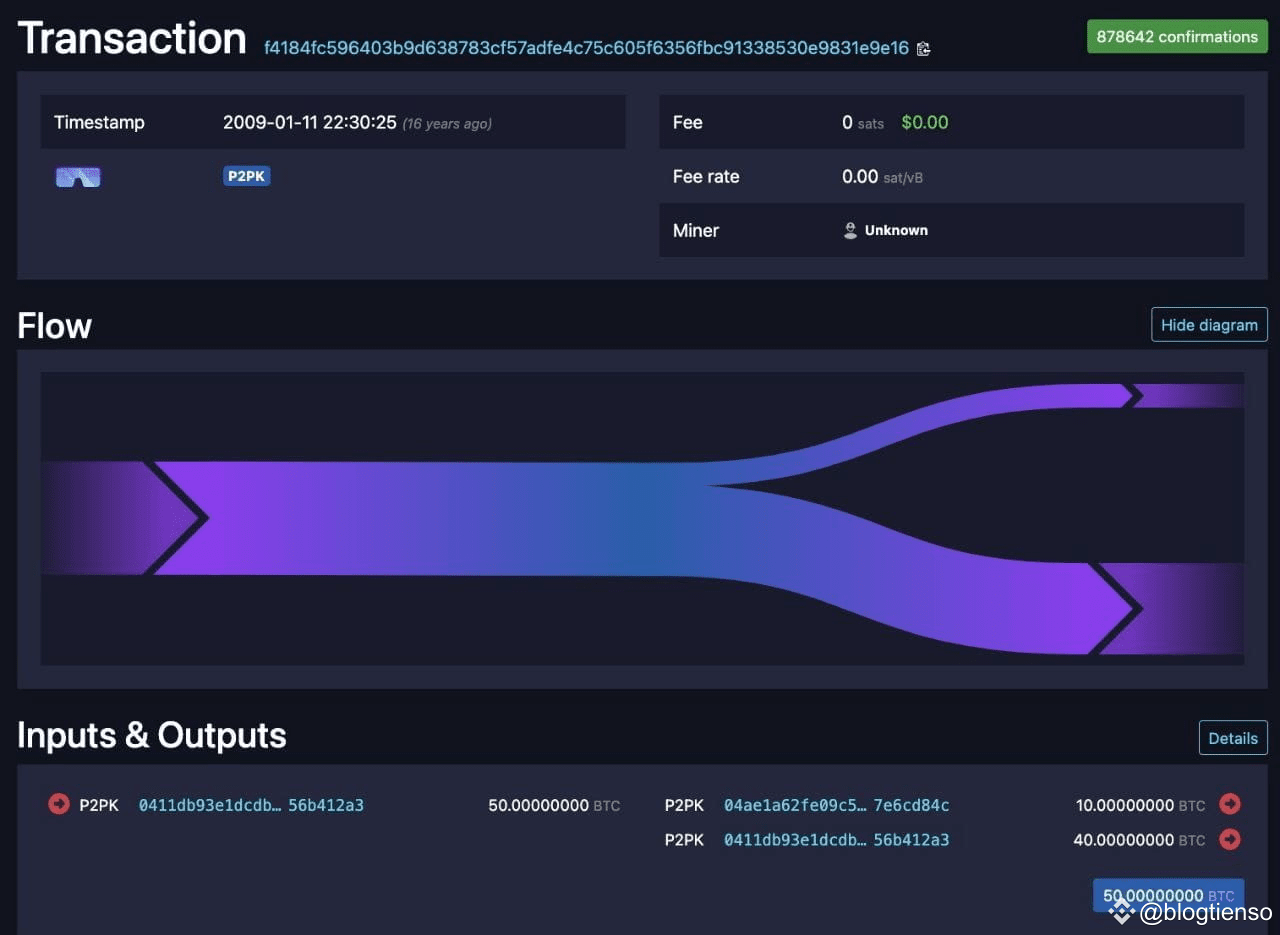
Task: Click the red arrow beside the 40 BTC output
Action: [1231, 840]
